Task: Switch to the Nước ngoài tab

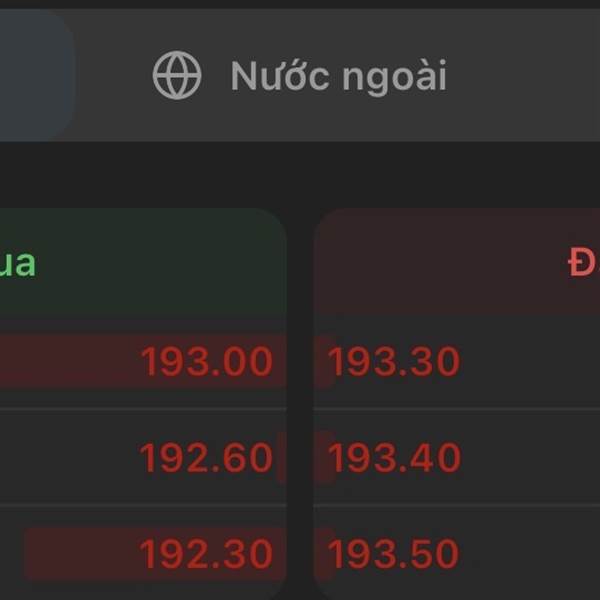Action: (338, 76)
